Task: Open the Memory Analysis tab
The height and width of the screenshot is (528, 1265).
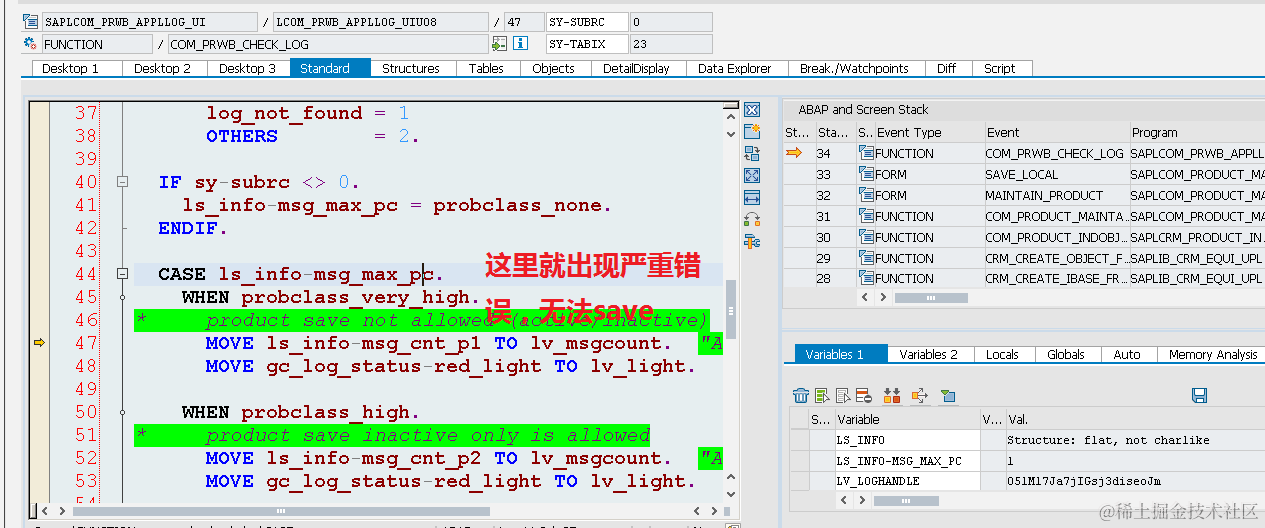Action: click(x=1213, y=354)
